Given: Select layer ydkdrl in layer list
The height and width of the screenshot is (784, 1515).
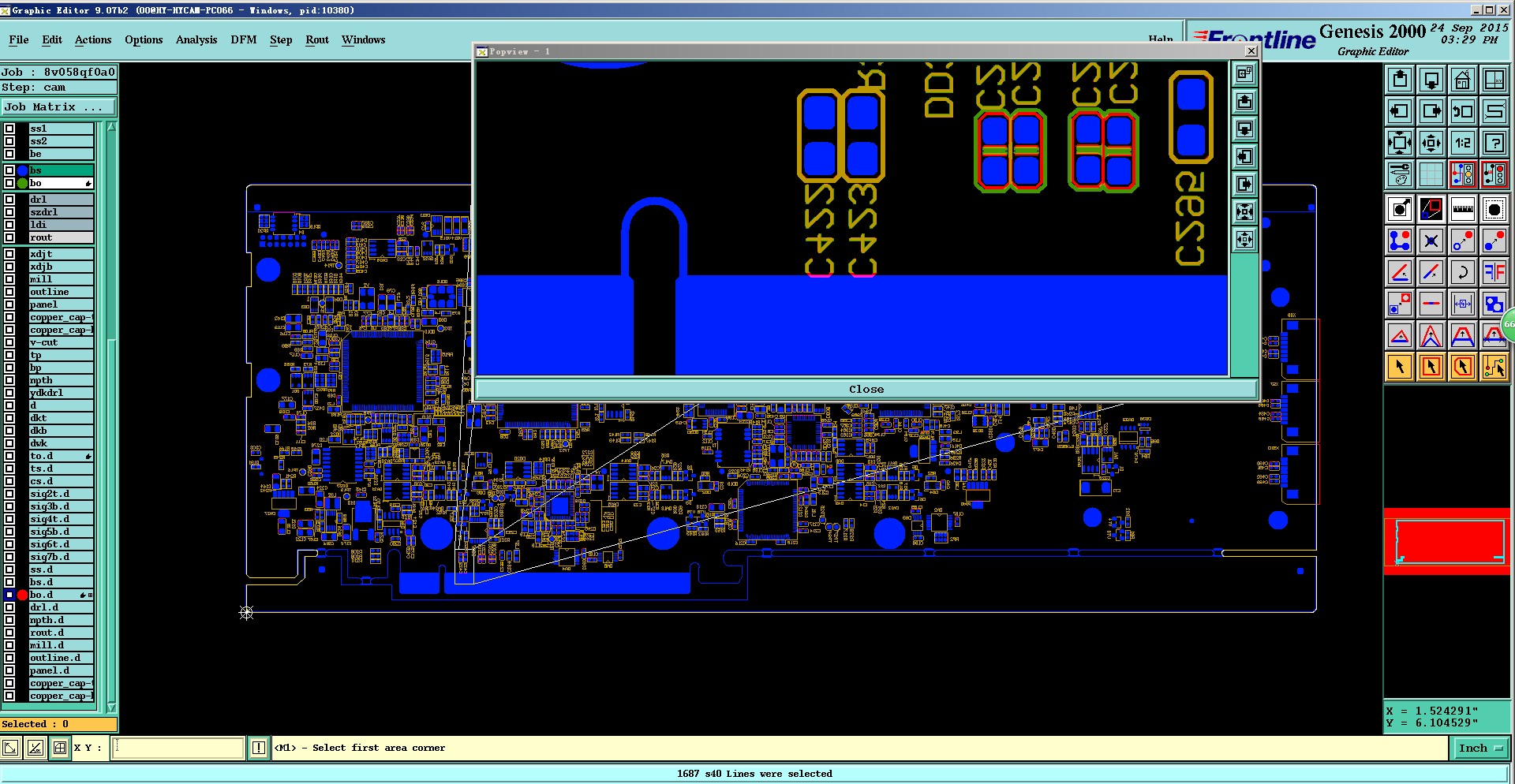Looking at the screenshot, I should pos(62,393).
